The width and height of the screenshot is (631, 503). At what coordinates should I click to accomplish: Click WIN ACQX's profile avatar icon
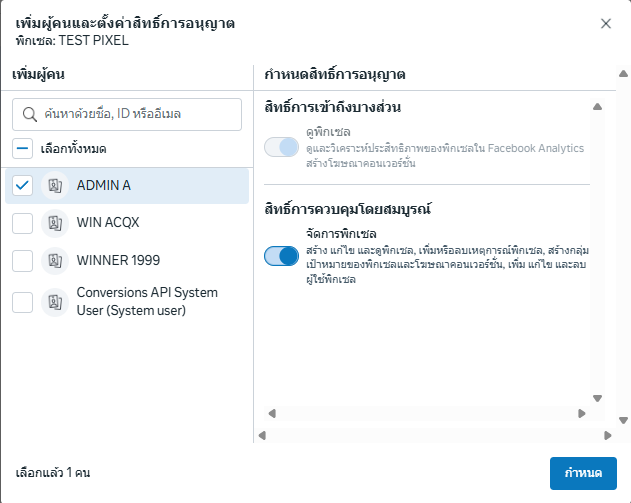pos(54,223)
